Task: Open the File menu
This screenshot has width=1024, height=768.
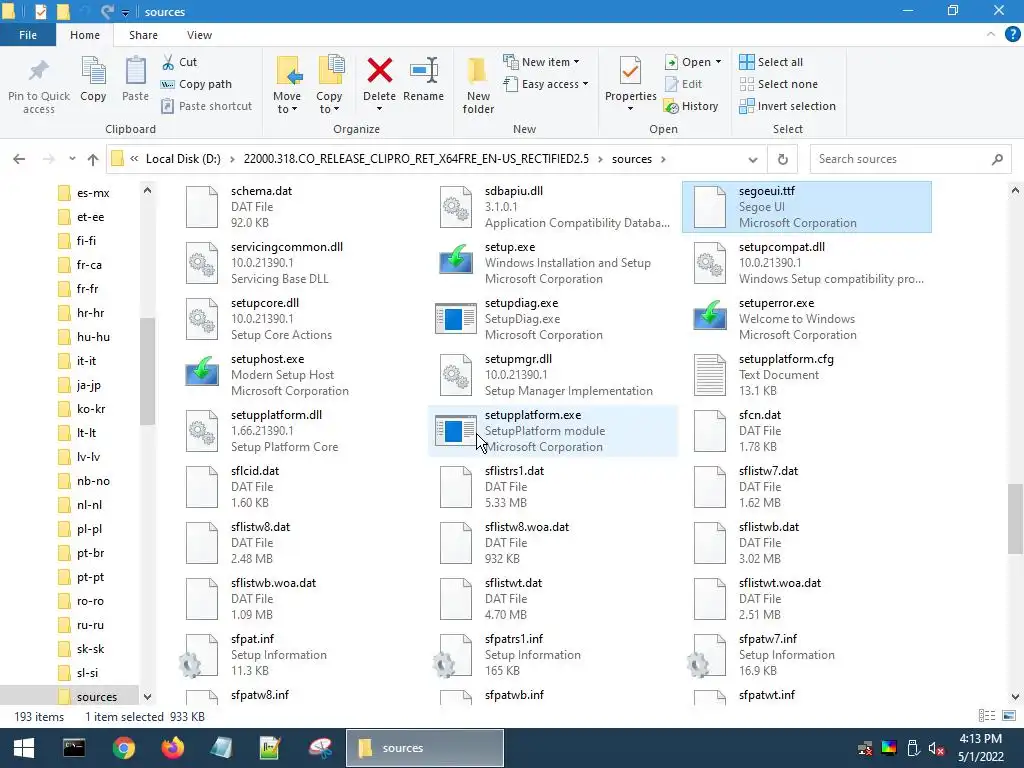Action: [28, 35]
